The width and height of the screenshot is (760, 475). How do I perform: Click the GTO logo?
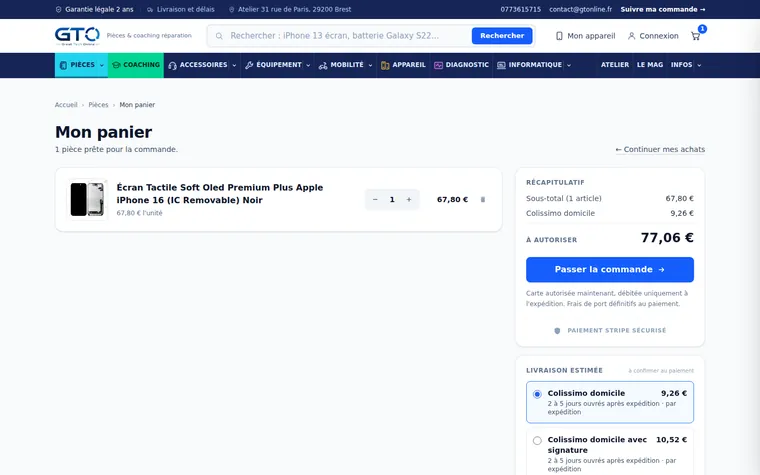[x=77, y=36]
